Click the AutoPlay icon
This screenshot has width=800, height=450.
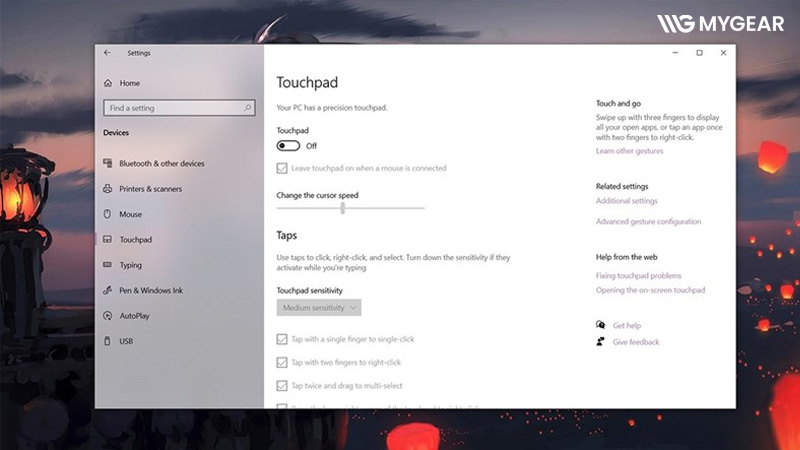click(108, 315)
